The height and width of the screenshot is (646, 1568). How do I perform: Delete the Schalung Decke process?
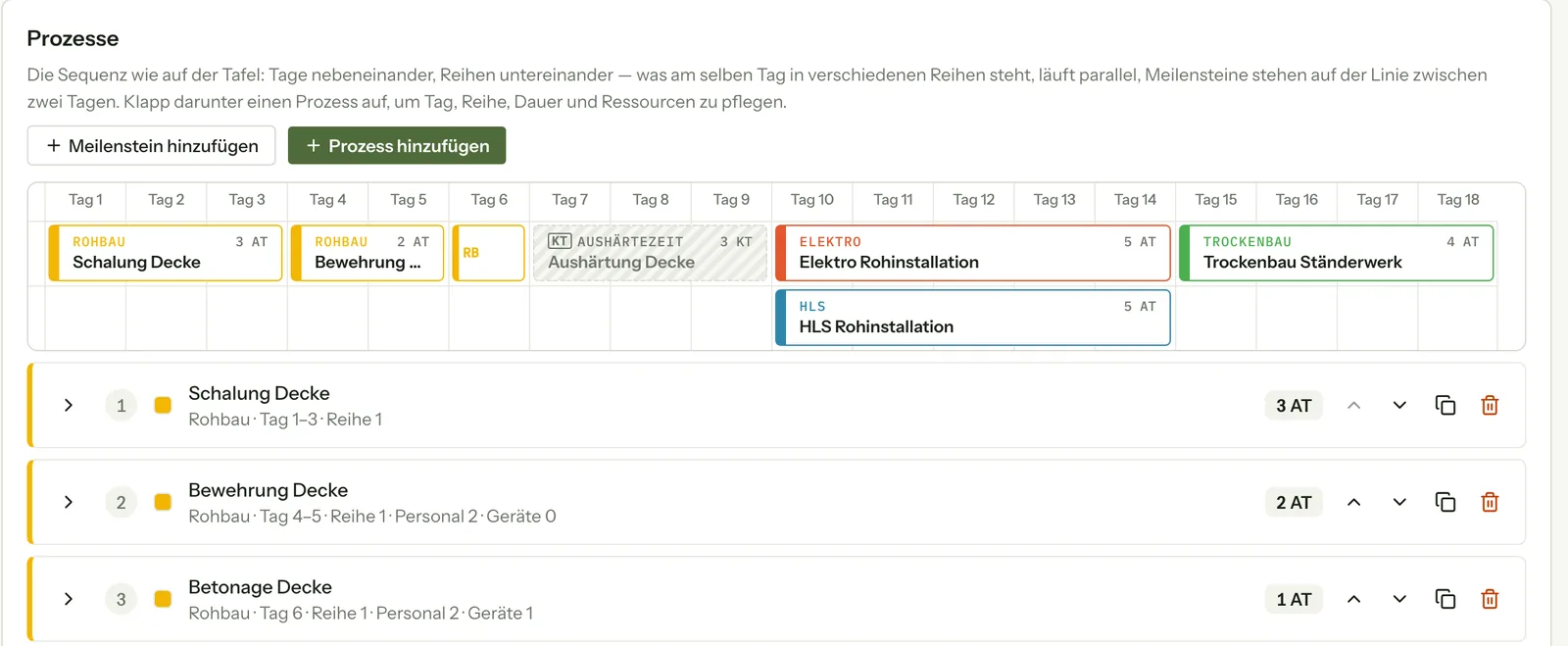coord(1490,405)
